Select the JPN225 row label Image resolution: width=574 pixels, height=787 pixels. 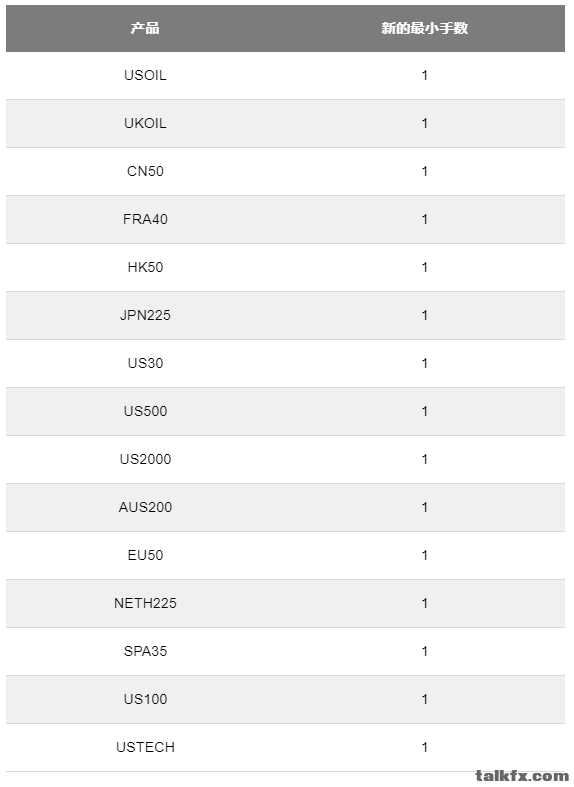[145, 315]
